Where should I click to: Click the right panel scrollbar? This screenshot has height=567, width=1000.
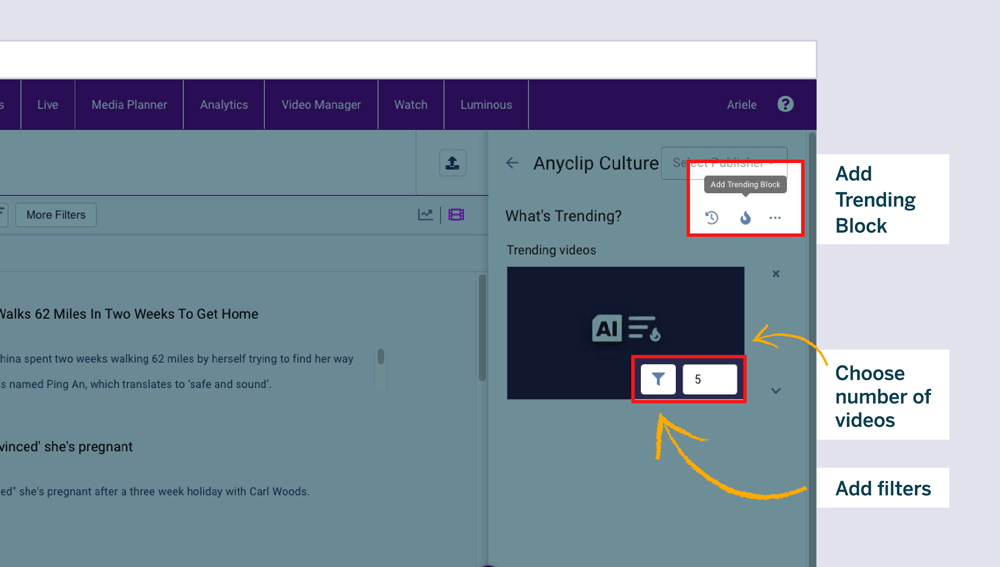812,348
